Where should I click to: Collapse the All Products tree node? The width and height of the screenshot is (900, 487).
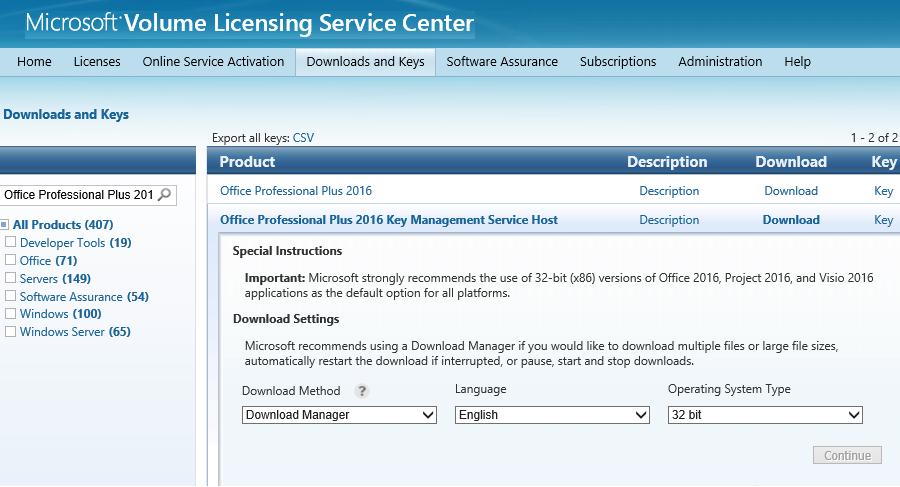point(5,225)
